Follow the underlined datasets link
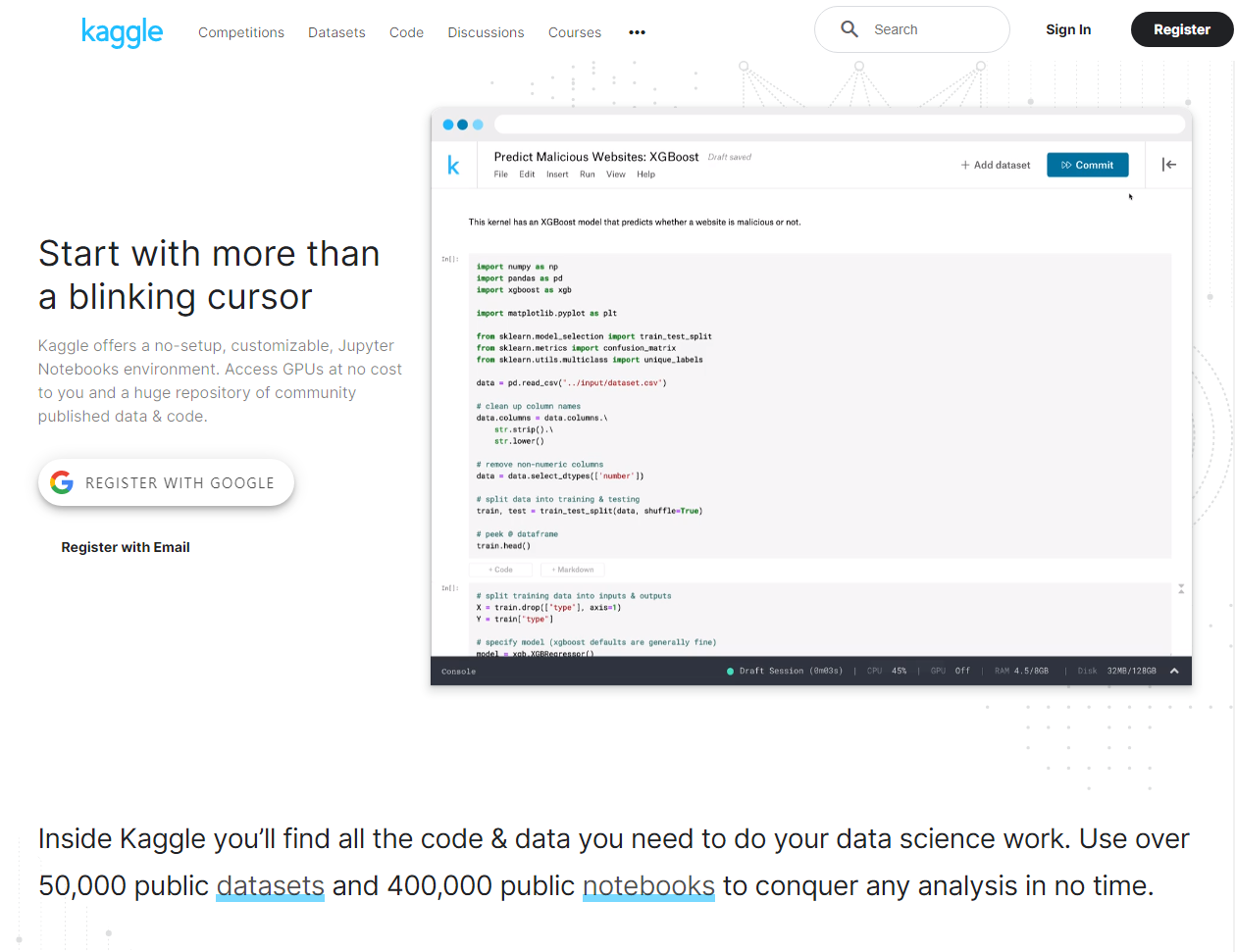This screenshot has width=1235, height=952. 270,886
